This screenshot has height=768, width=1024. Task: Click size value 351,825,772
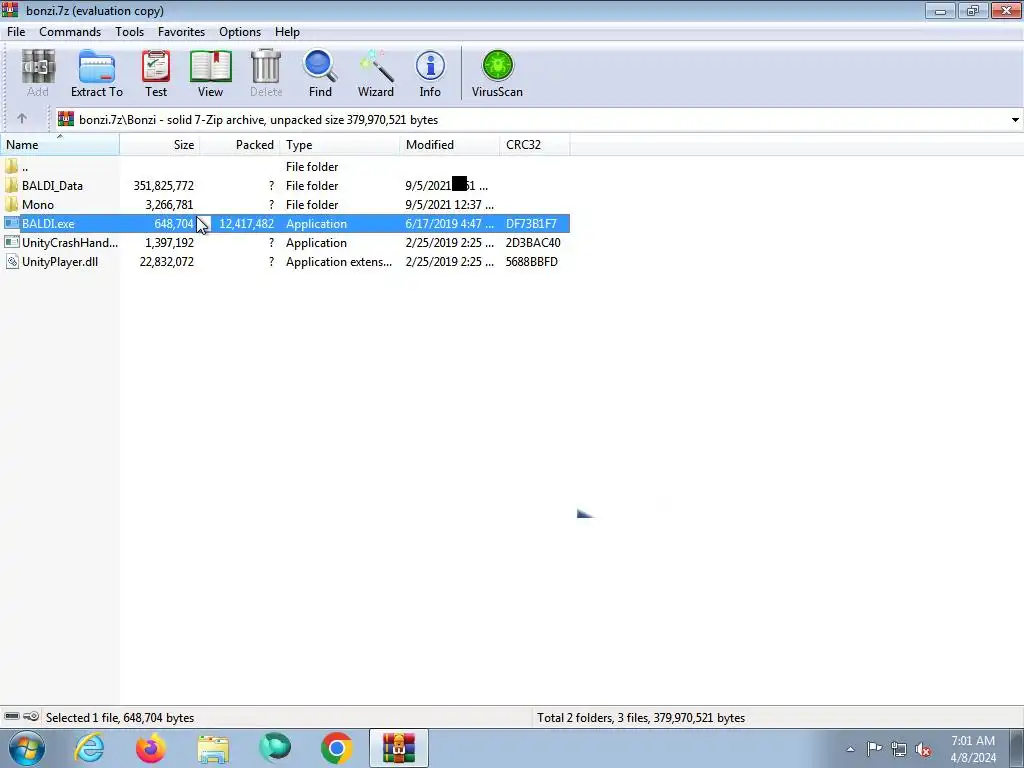(x=163, y=185)
